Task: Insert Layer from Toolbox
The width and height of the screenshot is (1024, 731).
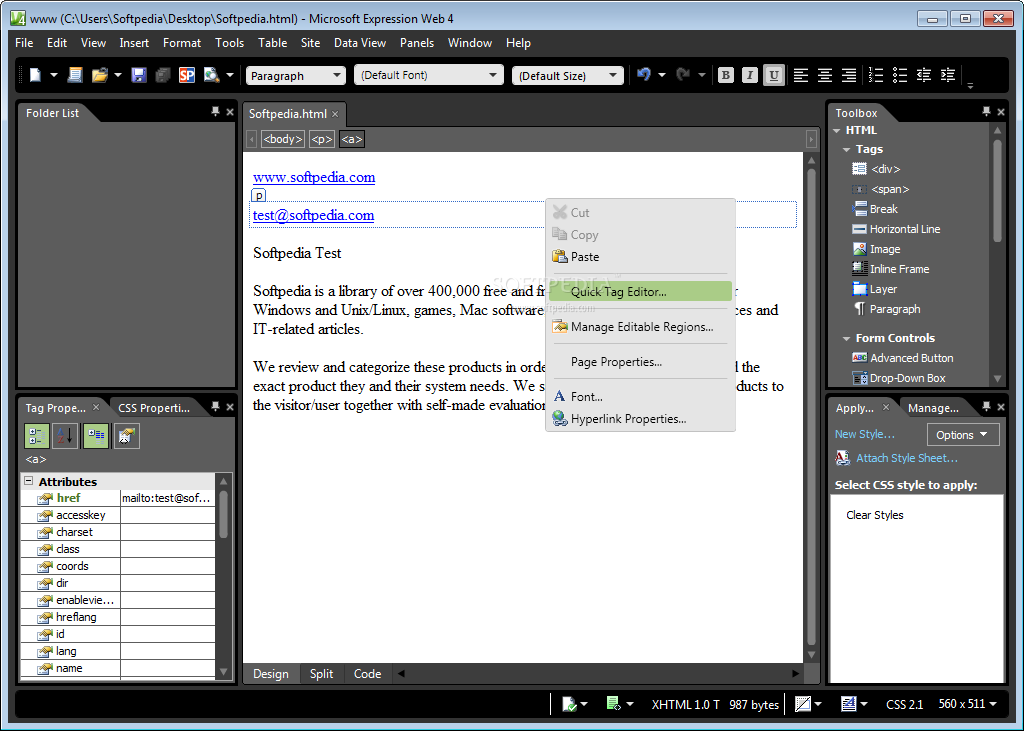Action: coord(875,289)
